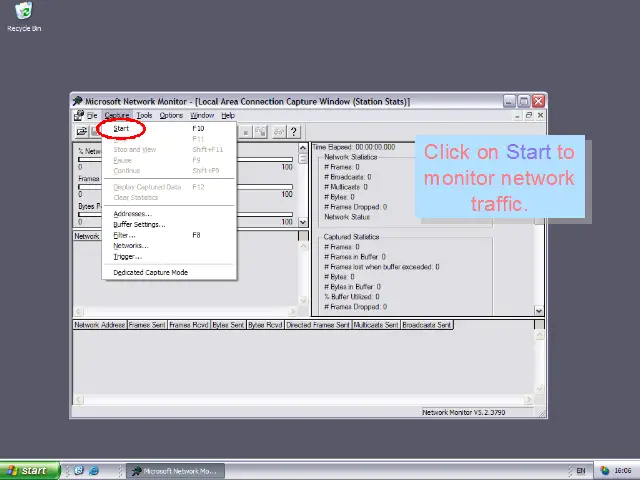Click Pause in the Capture menu
The height and width of the screenshot is (480, 640).
tap(169, 160)
